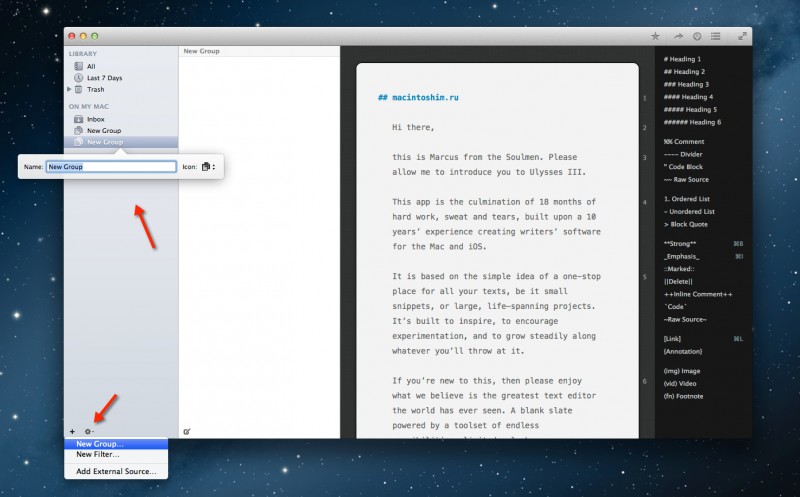Choose New Group... from the menu
Image resolution: width=800 pixels, height=497 pixels.
tap(100, 444)
